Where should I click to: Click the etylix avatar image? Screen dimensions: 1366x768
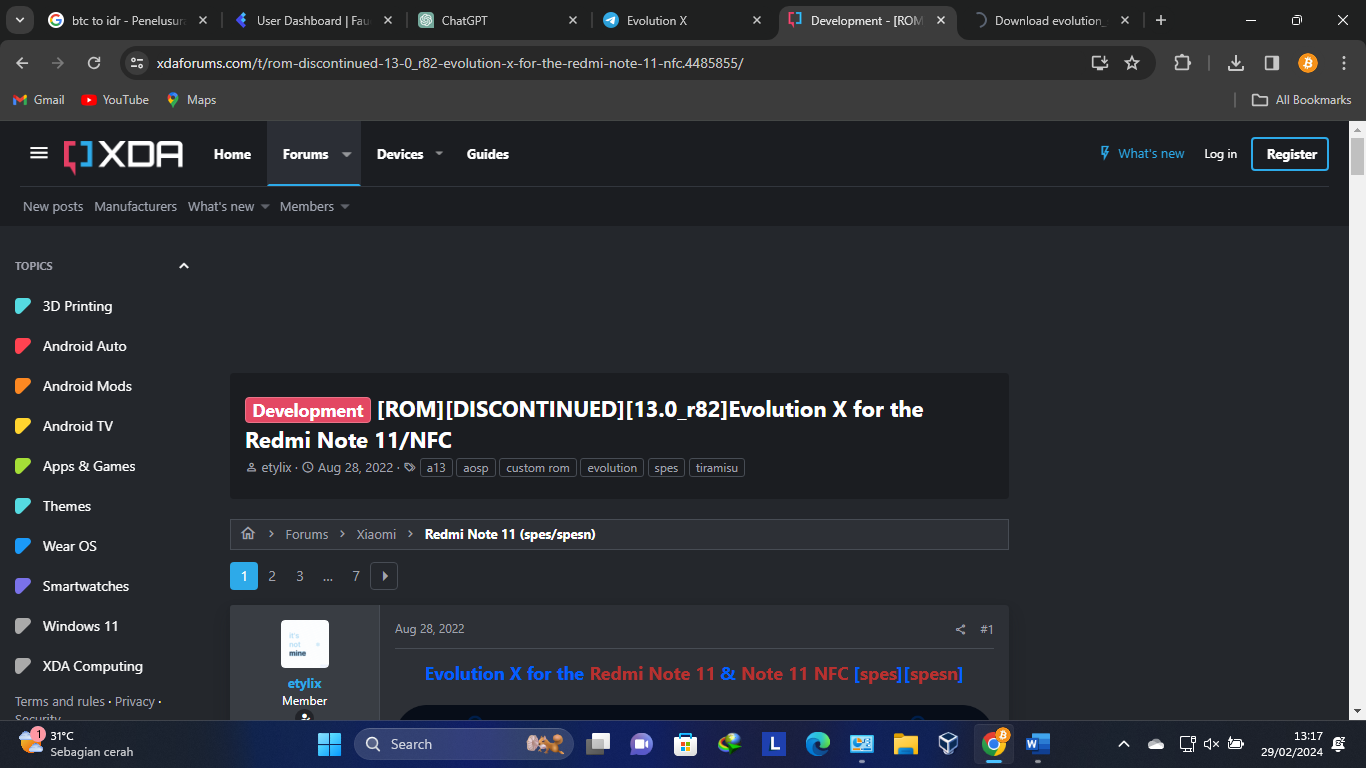pyautogui.click(x=305, y=644)
